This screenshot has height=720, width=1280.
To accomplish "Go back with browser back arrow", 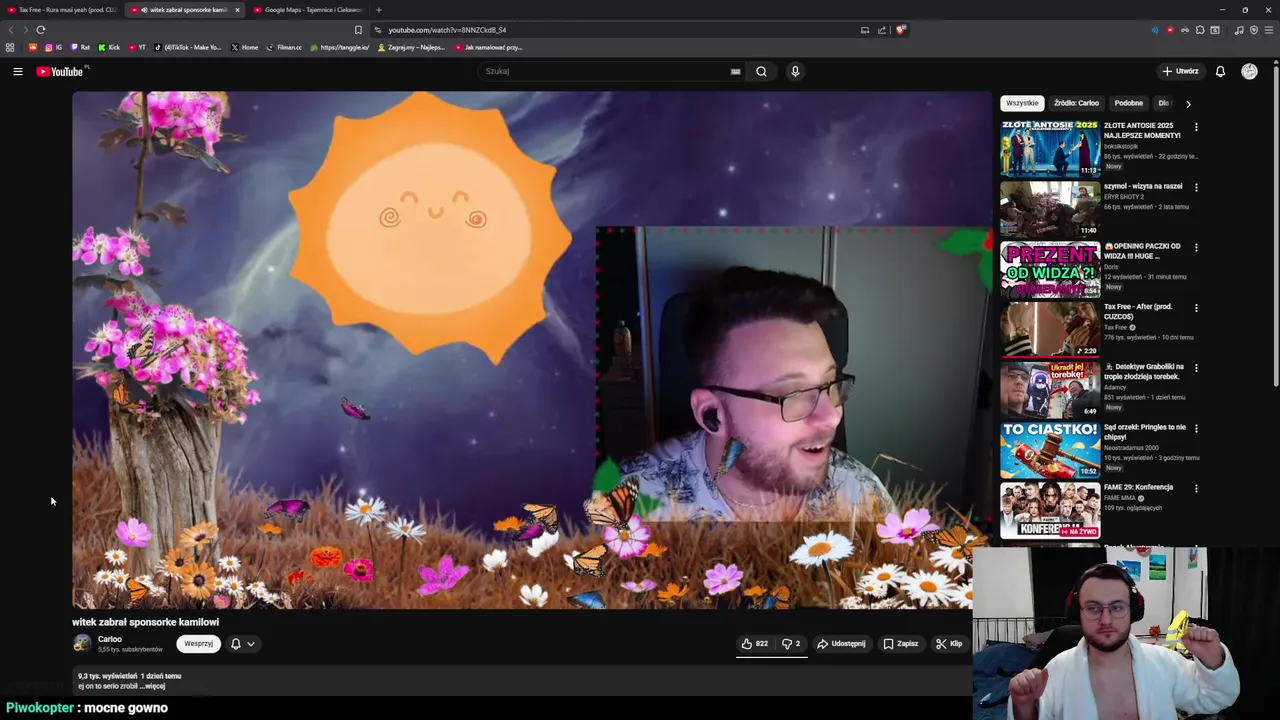I will click(x=11, y=30).
